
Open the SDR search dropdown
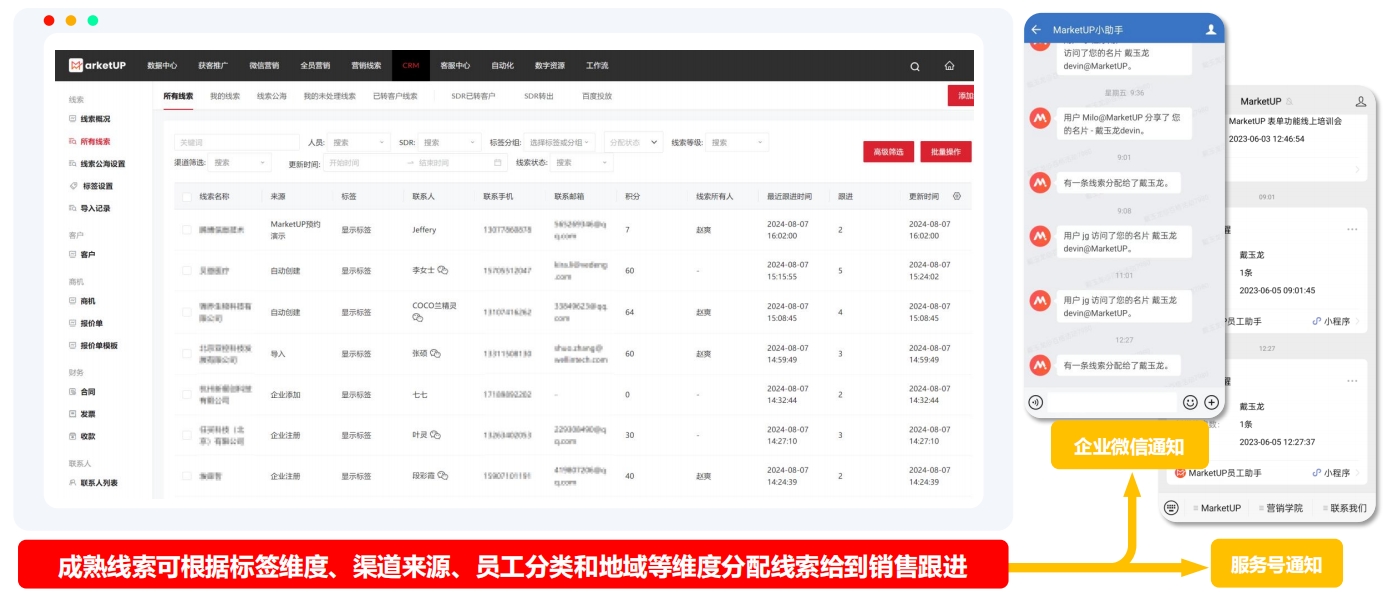point(450,143)
